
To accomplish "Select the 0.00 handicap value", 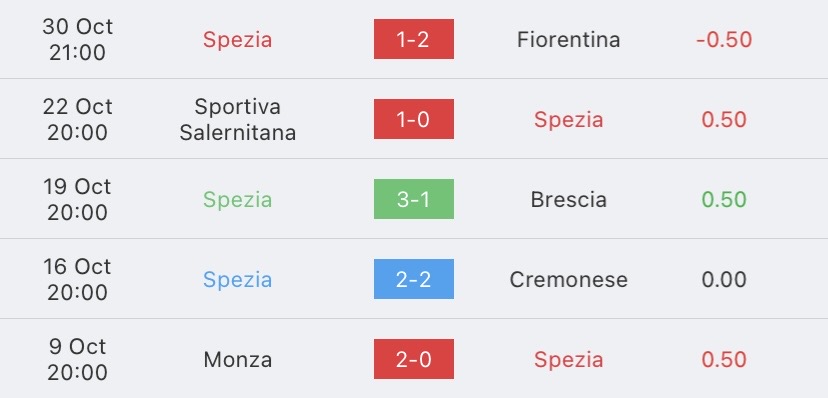I will pyautogui.click(x=724, y=279).
